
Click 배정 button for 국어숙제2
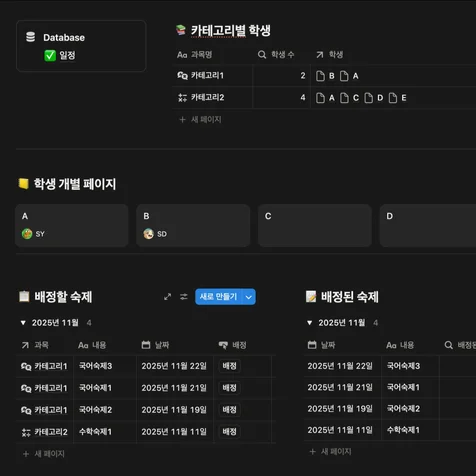229,410
